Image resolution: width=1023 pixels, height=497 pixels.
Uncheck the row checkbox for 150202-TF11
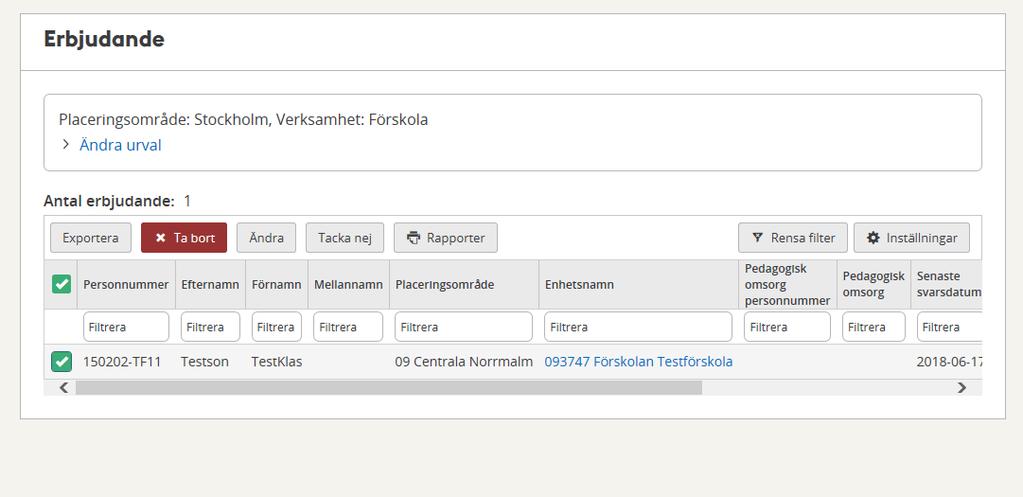(x=61, y=361)
